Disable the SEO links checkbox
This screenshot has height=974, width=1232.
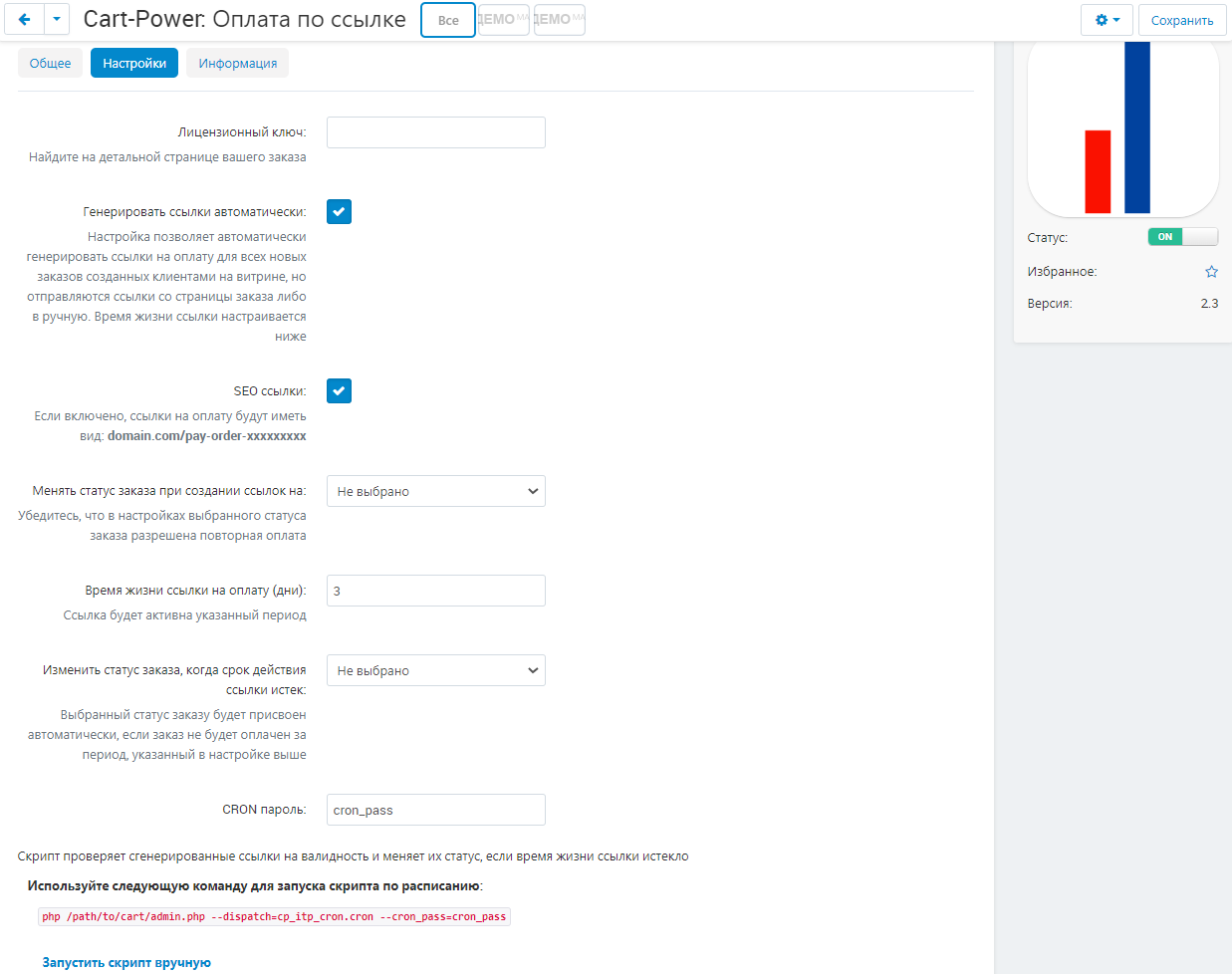pyautogui.click(x=339, y=391)
